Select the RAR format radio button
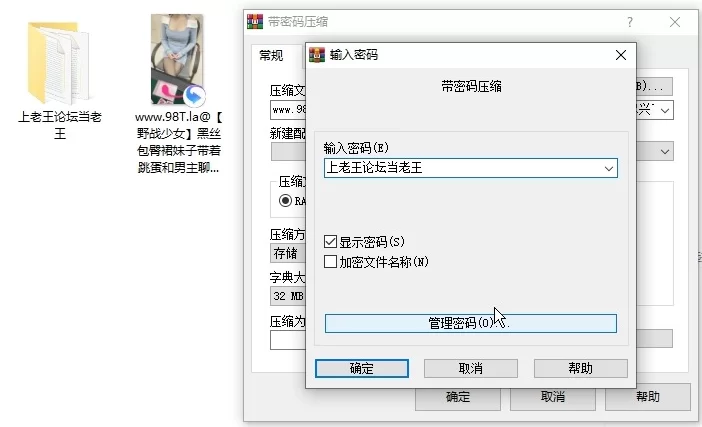Image resolution: width=702 pixels, height=427 pixels. click(285, 201)
